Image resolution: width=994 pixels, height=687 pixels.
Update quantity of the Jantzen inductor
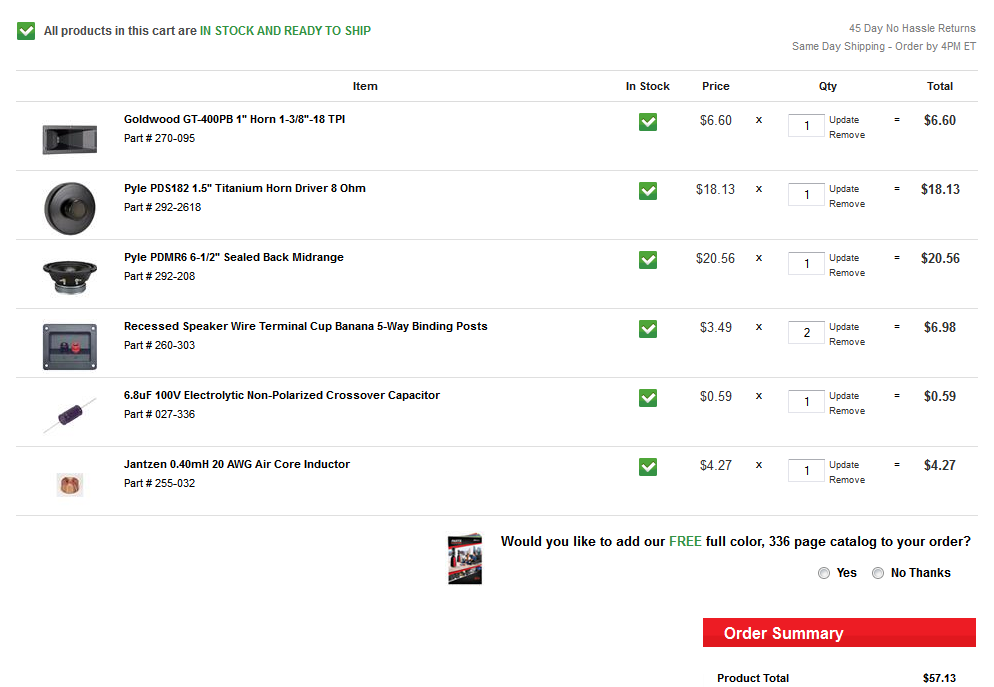[x=844, y=465]
